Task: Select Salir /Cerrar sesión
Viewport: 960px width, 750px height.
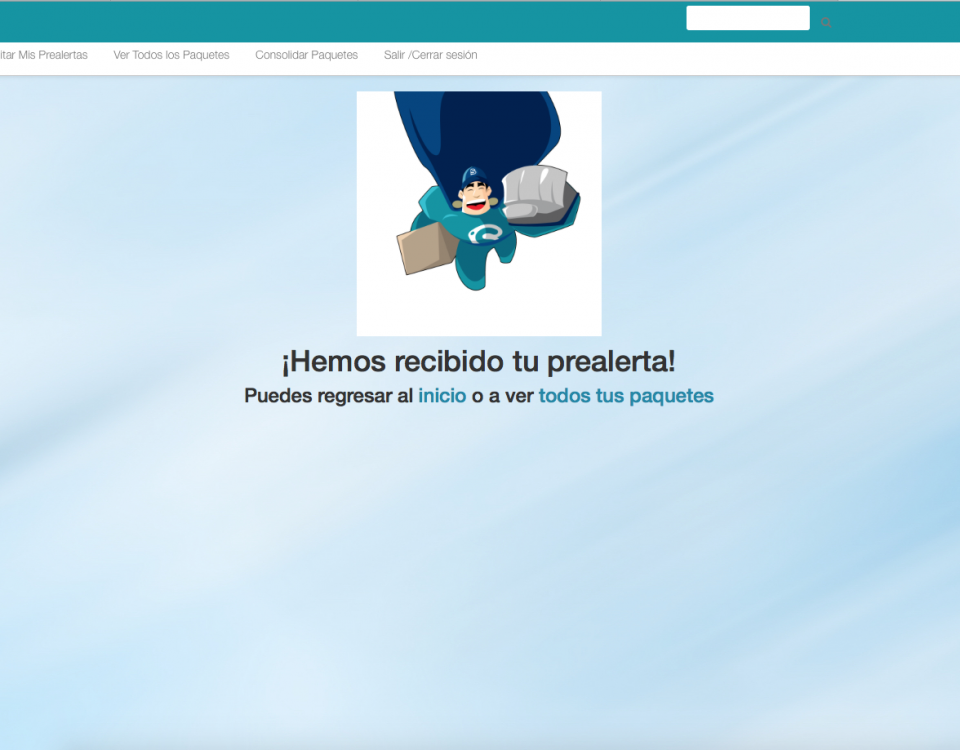Action: point(430,55)
